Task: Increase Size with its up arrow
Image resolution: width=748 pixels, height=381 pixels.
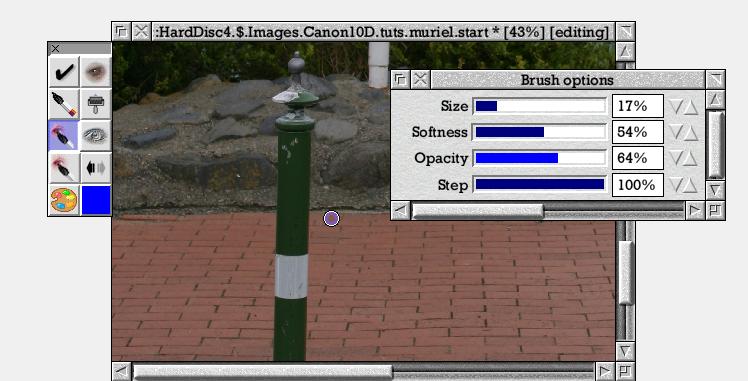Action: pyautogui.click(x=691, y=106)
